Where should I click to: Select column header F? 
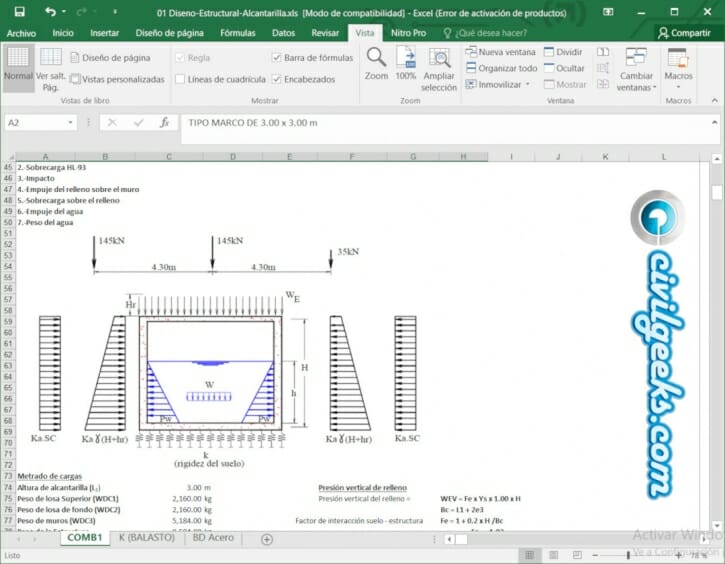click(x=352, y=157)
